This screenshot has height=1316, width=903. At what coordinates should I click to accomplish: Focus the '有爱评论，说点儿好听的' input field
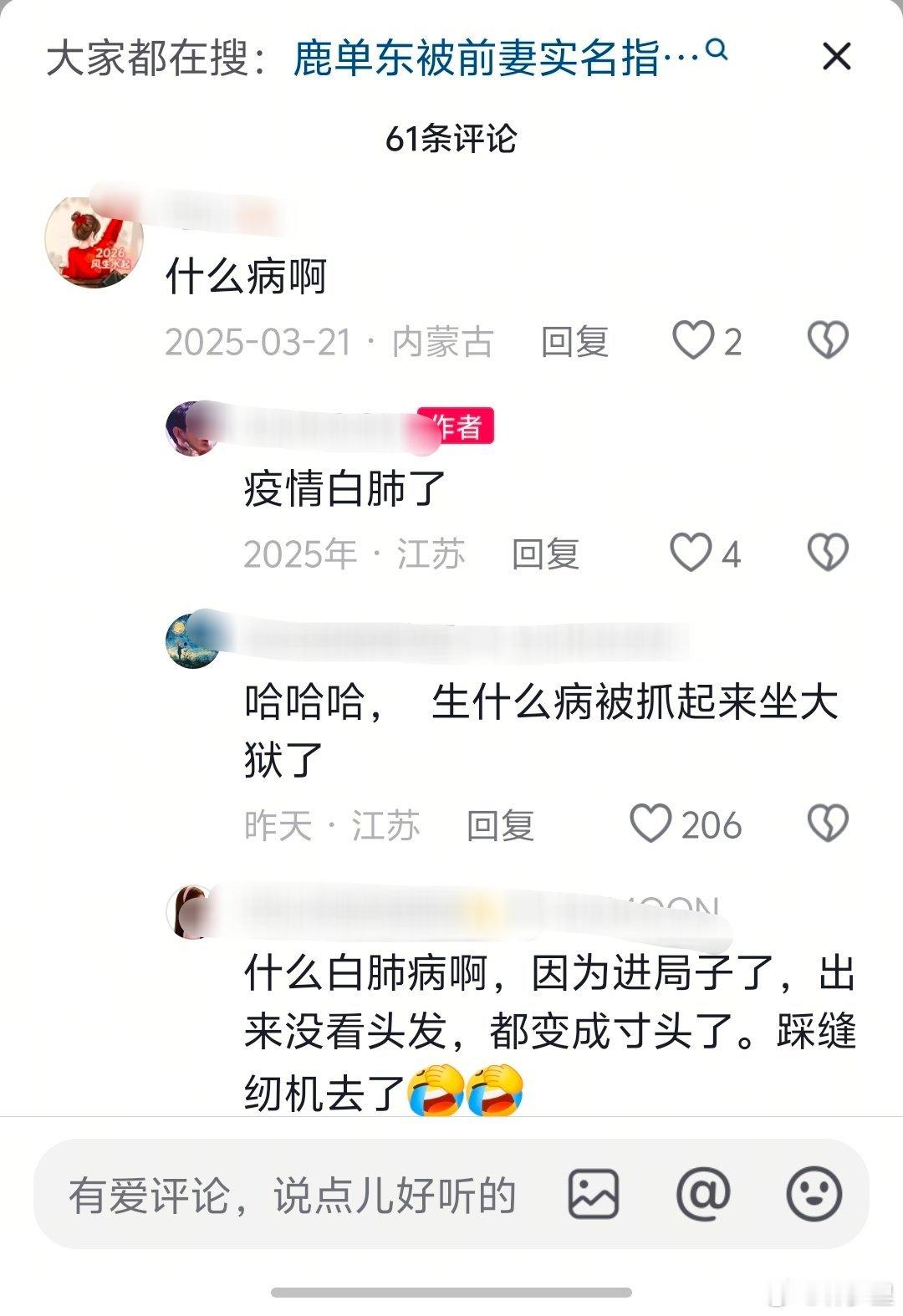[293, 1195]
